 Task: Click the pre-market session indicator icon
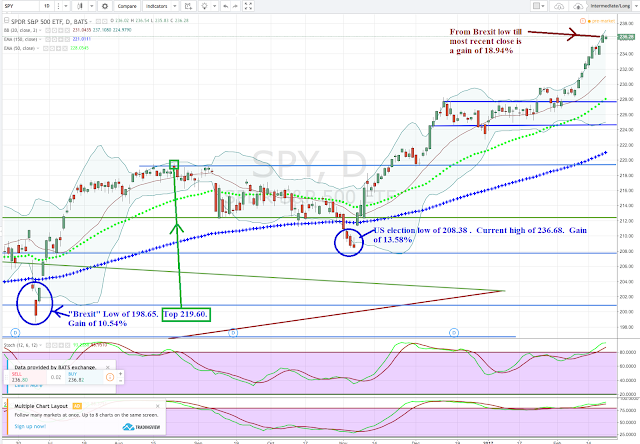coord(589,21)
